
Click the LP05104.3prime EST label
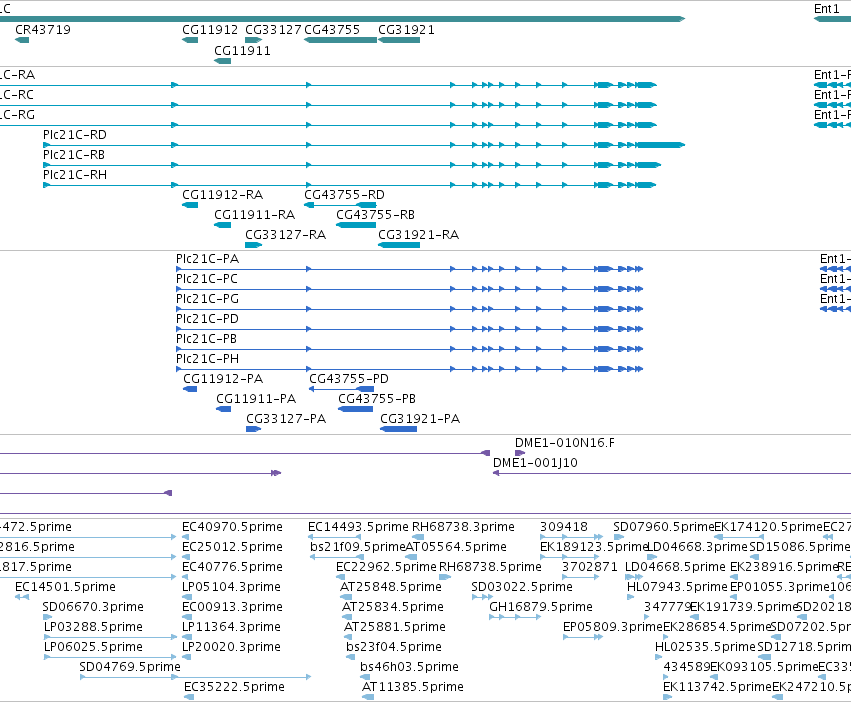tap(232, 587)
